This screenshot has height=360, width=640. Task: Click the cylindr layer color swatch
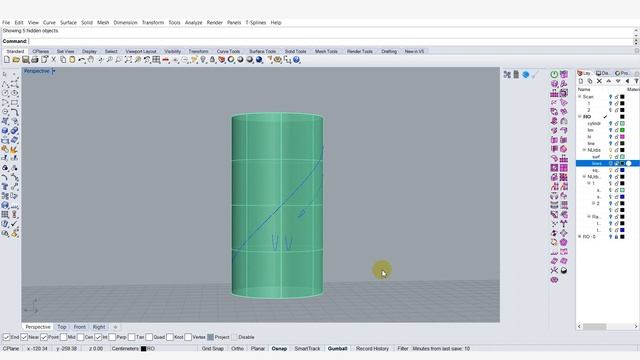[x=622, y=123]
